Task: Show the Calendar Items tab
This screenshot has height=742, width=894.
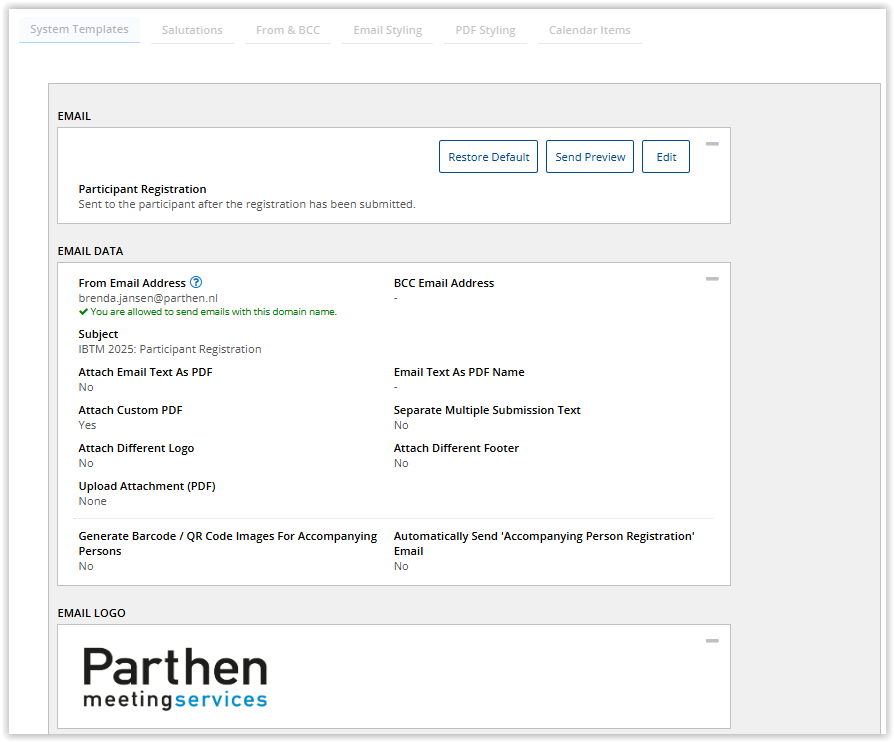Action: [589, 31]
